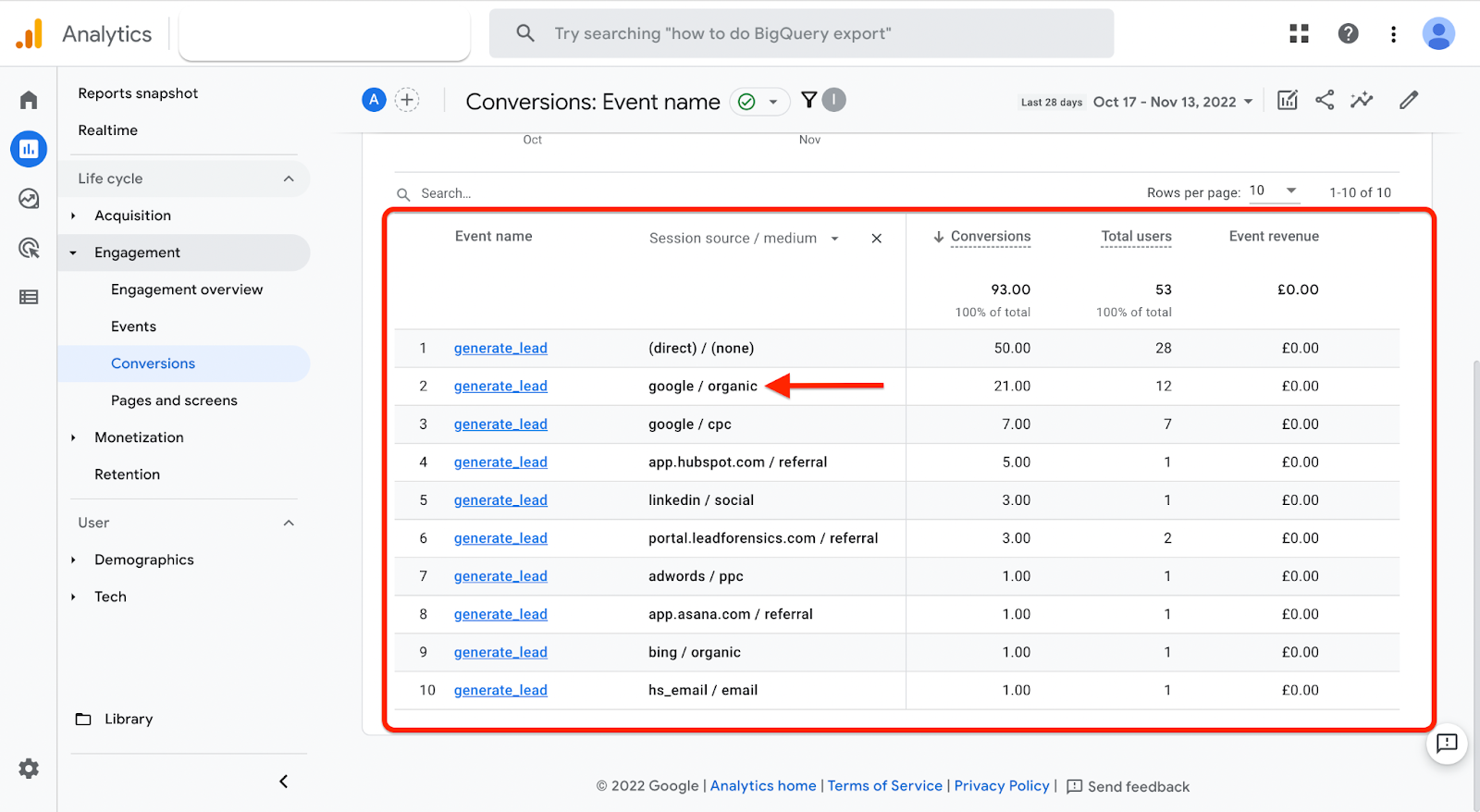Change Rows per page dropdown
Screen dimensions: 1480x812
[1273, 191]
